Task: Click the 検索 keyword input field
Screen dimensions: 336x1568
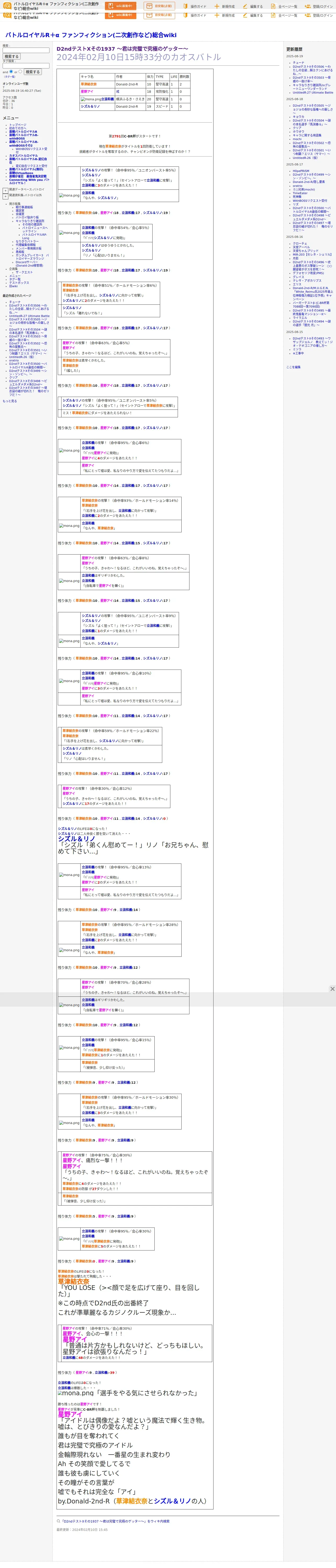Action: click(x=26, y=50)
